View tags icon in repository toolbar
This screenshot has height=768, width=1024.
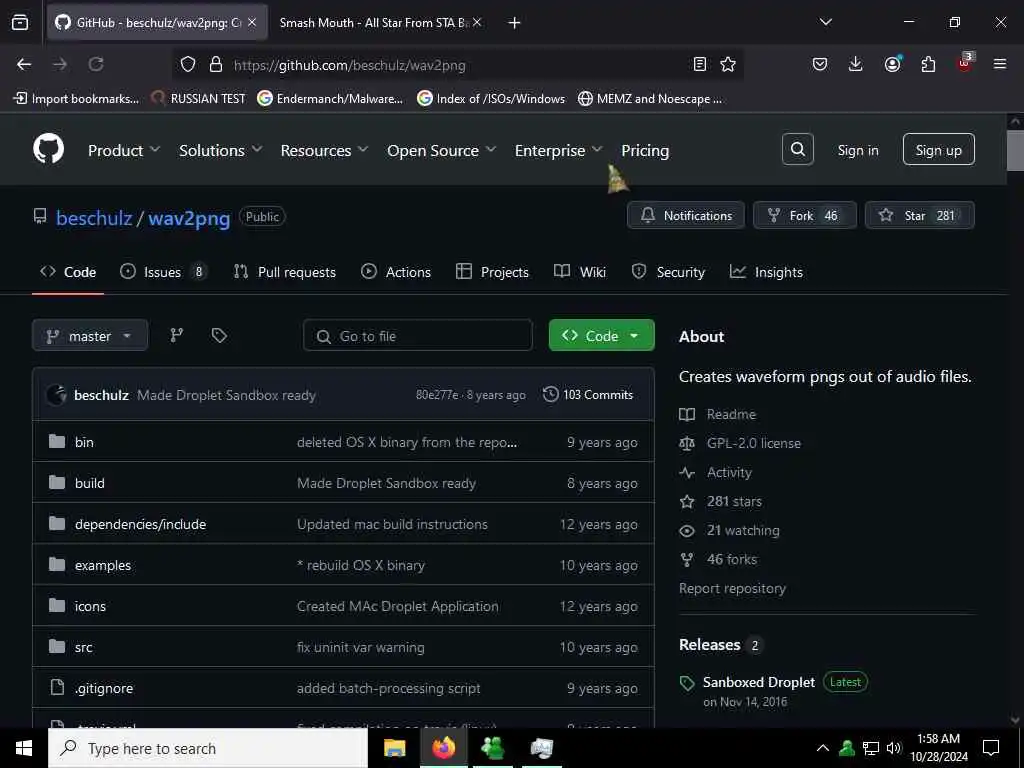219,335
